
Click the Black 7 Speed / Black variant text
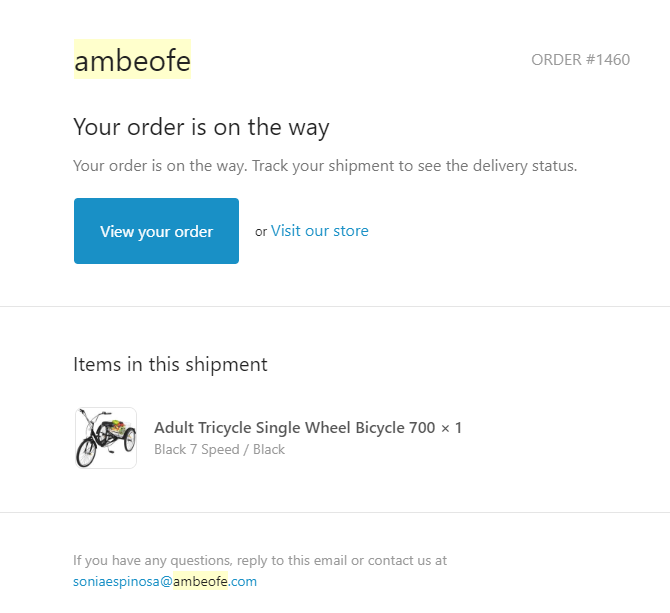219,449
